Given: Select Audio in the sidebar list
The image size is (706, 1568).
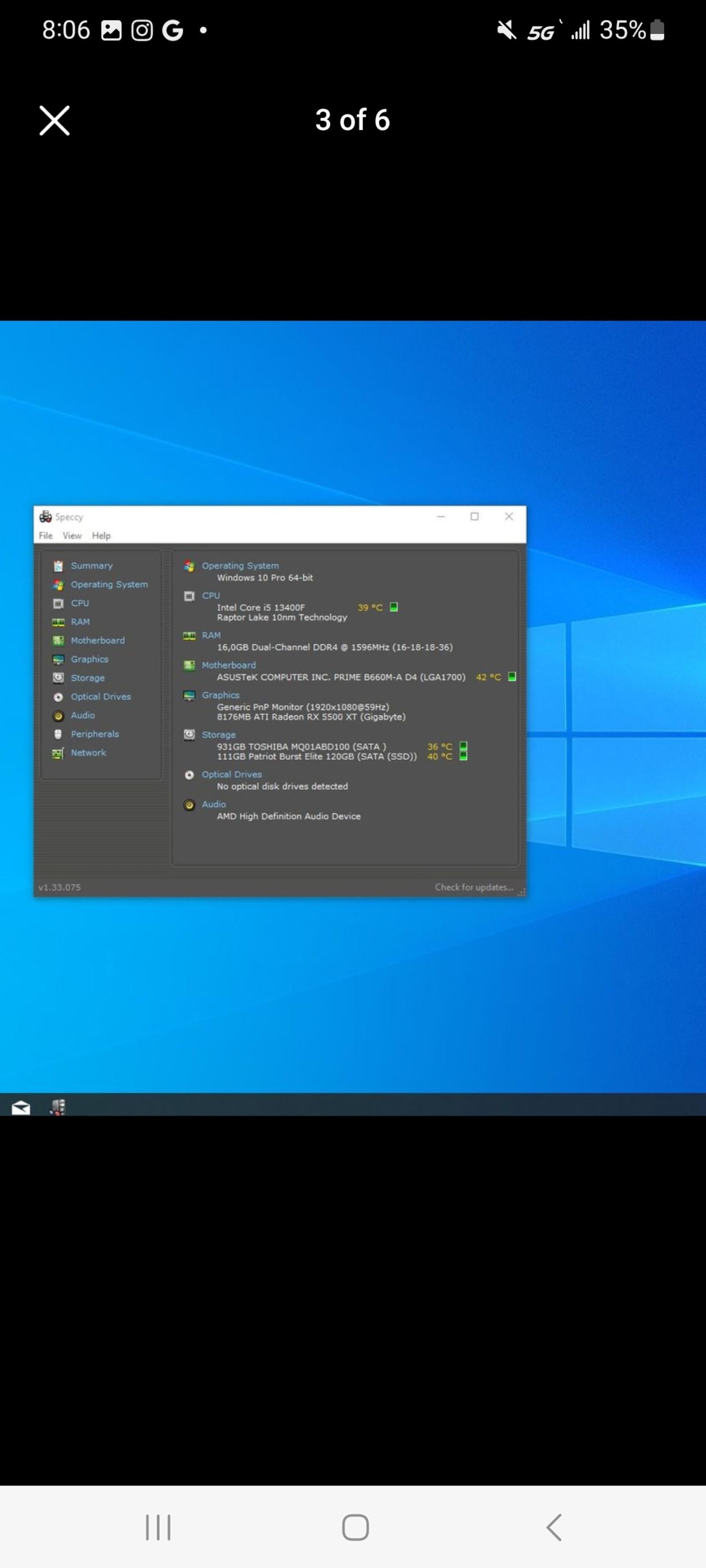Looking at the screenshot, I should coord(83,715).
